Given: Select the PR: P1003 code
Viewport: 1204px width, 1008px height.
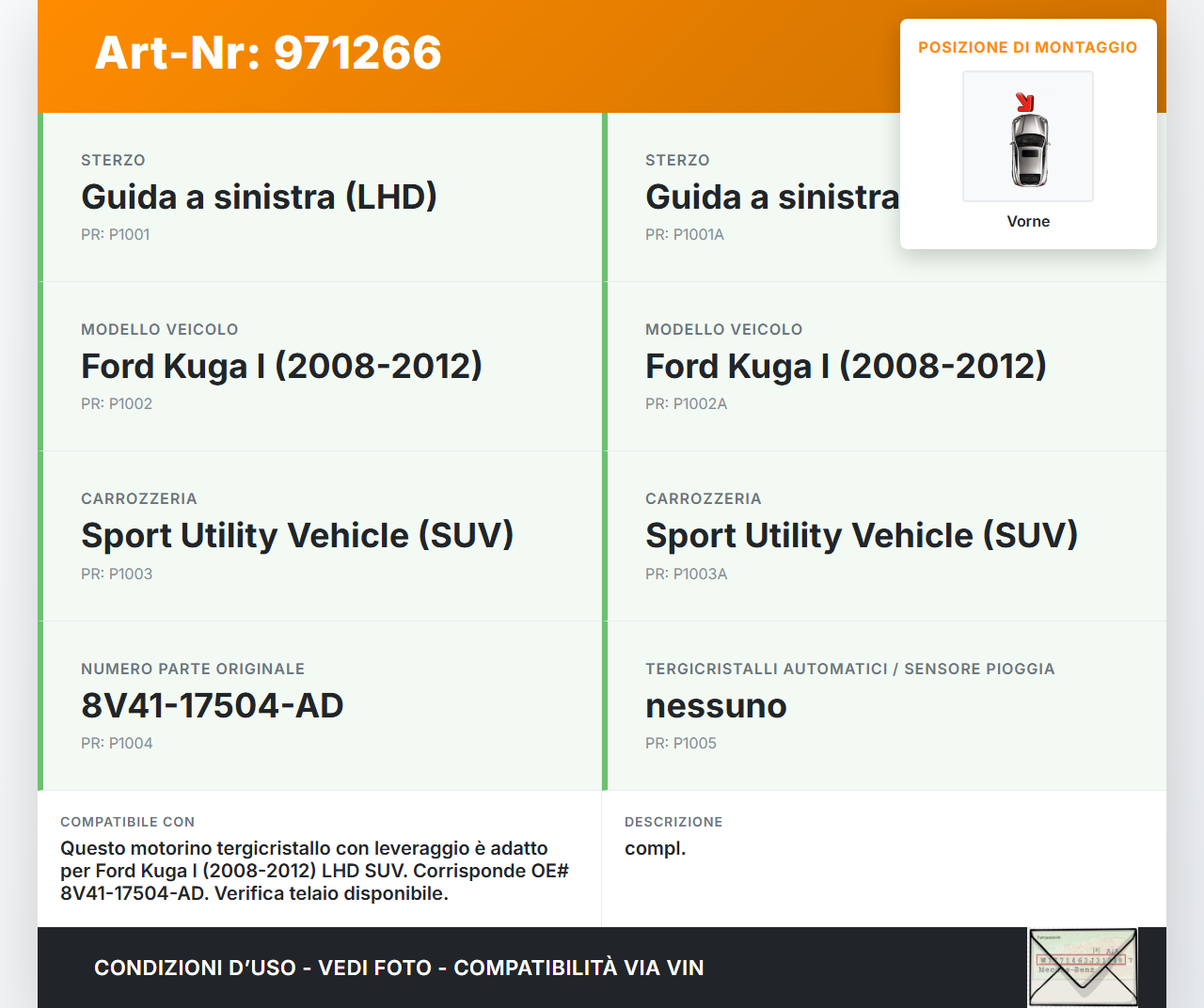Looking at the screenshot, I should click(x=116, y=574).
